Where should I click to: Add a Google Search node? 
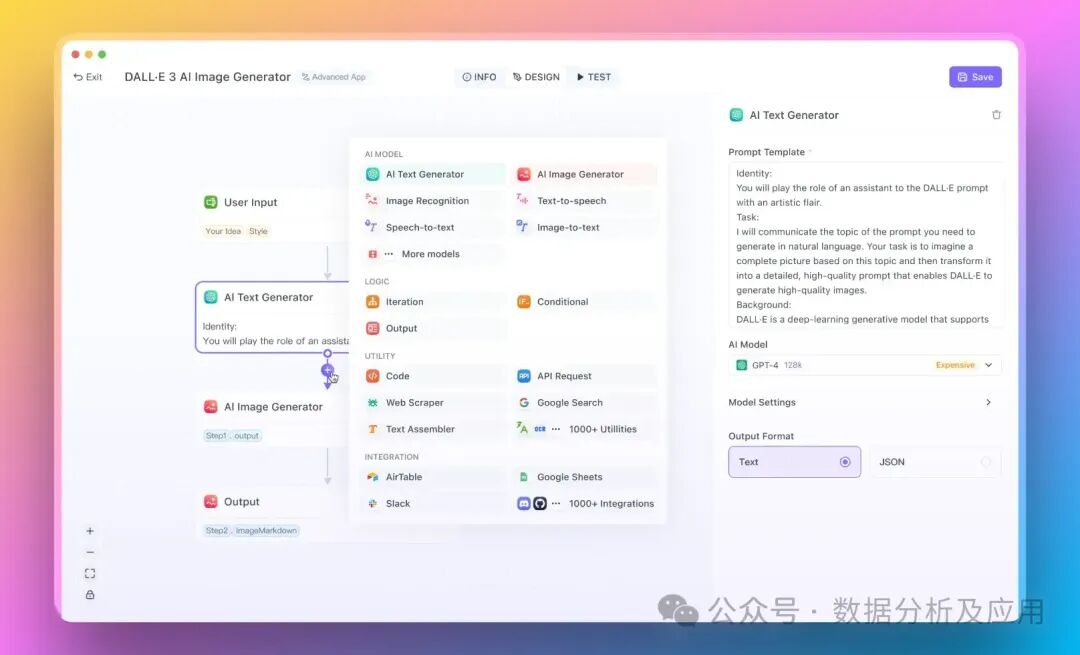584,403
